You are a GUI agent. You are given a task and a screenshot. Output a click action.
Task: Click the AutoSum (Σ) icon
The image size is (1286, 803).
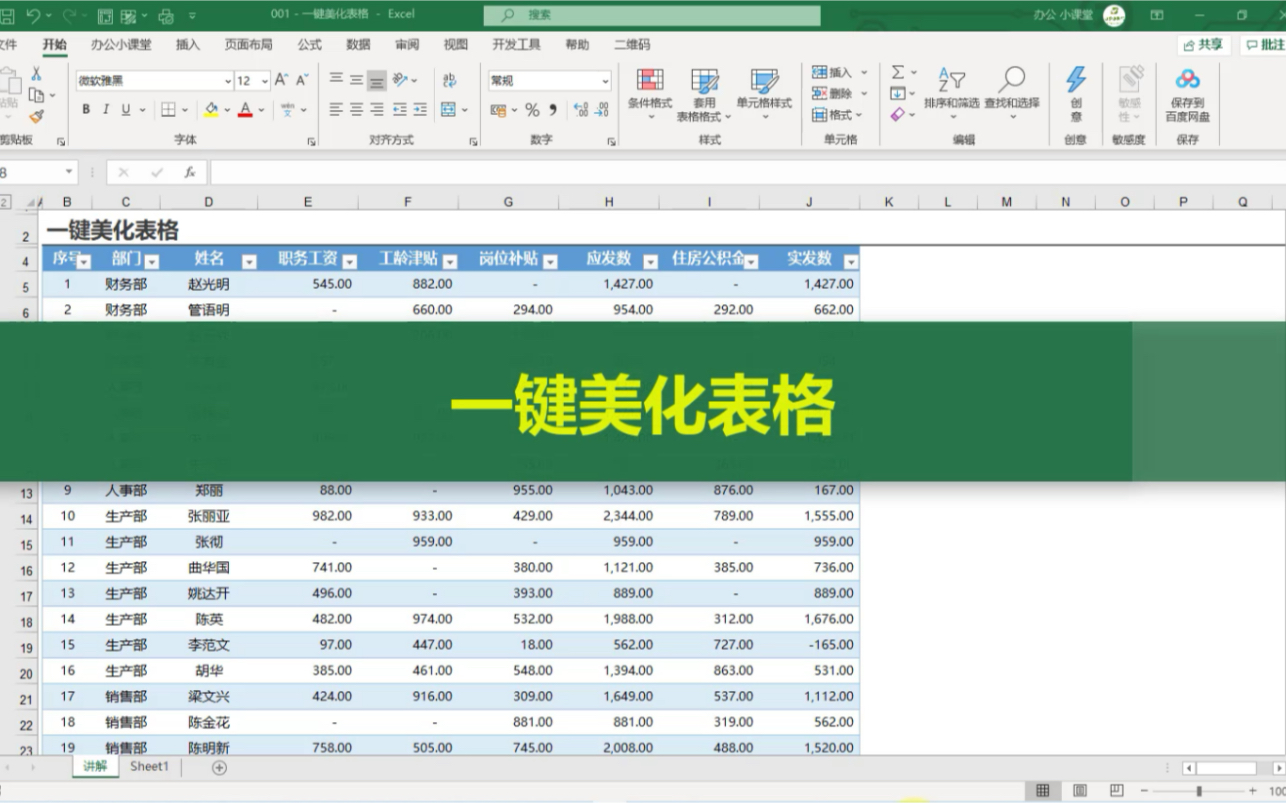tap(899, 72)
